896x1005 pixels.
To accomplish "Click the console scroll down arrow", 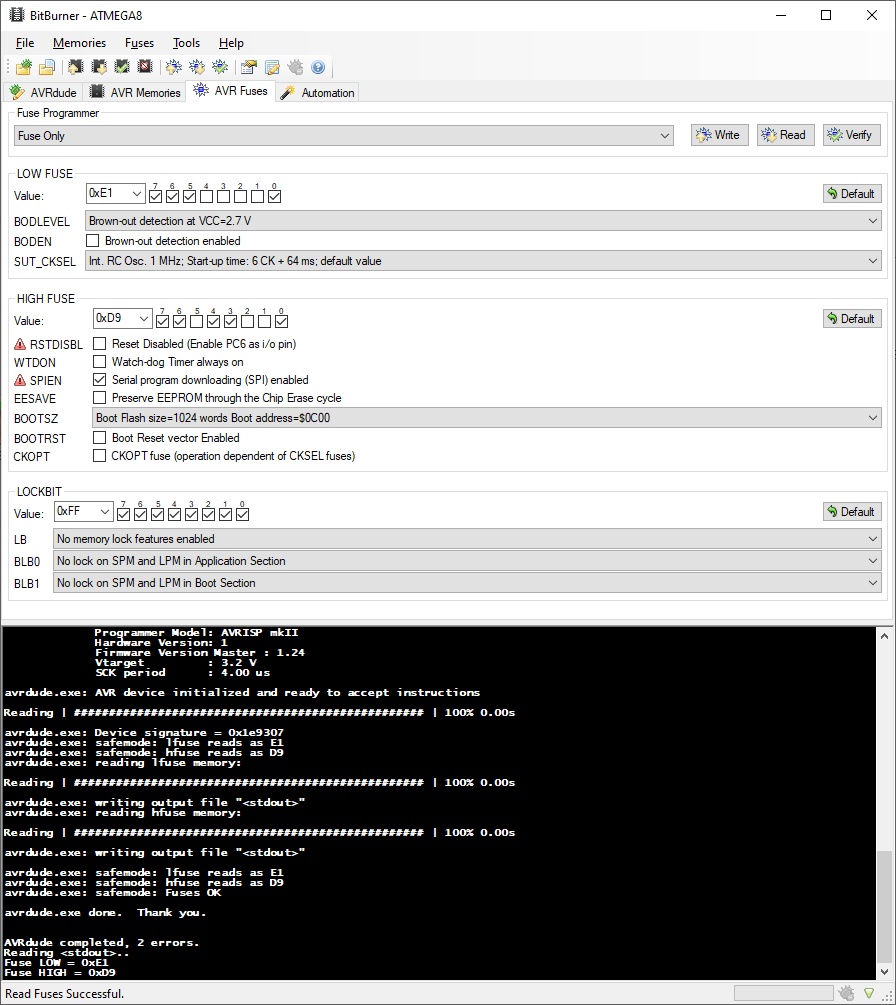I will (x=884, y=971).
